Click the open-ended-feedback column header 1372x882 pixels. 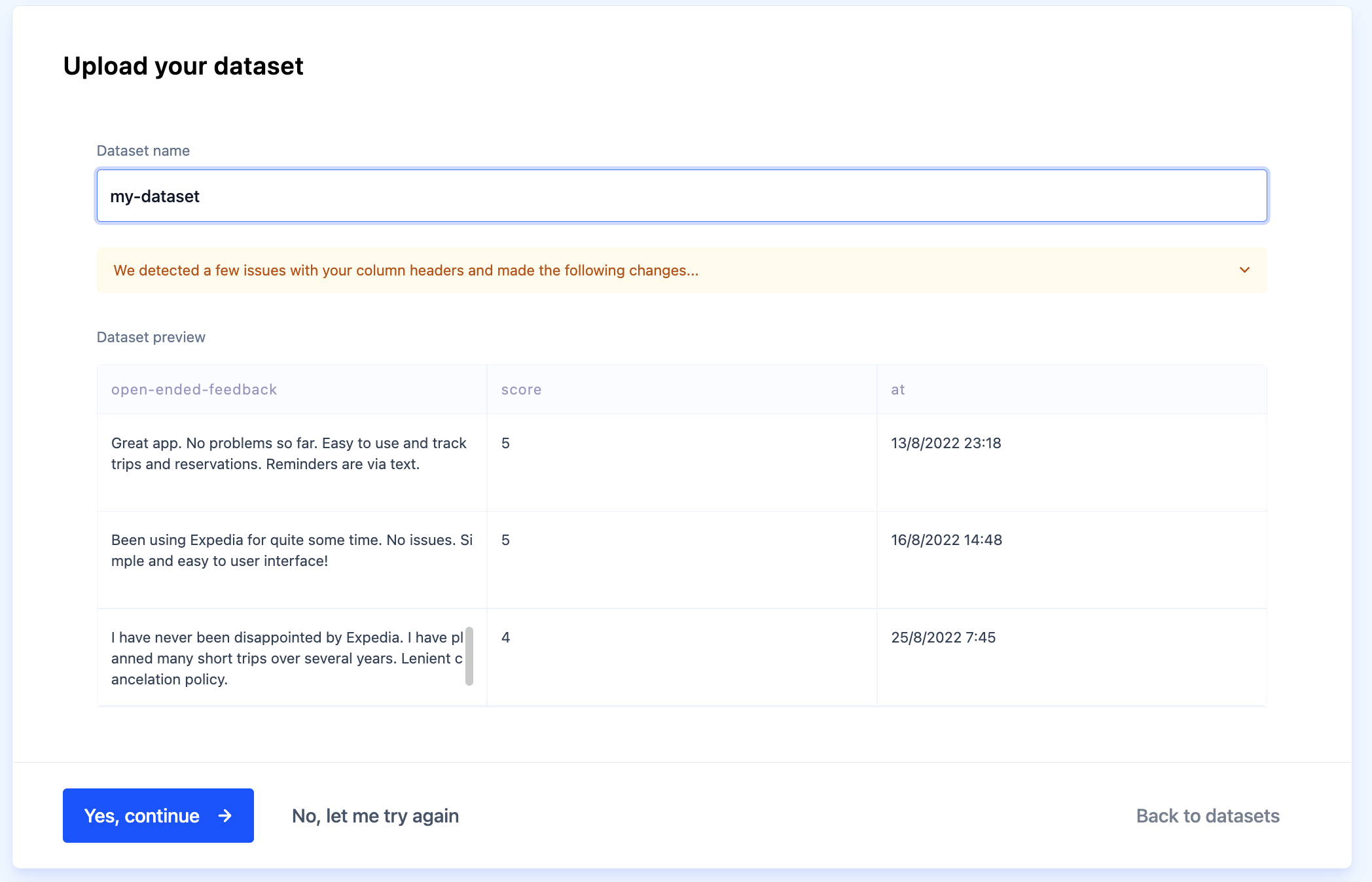point(194,389)
